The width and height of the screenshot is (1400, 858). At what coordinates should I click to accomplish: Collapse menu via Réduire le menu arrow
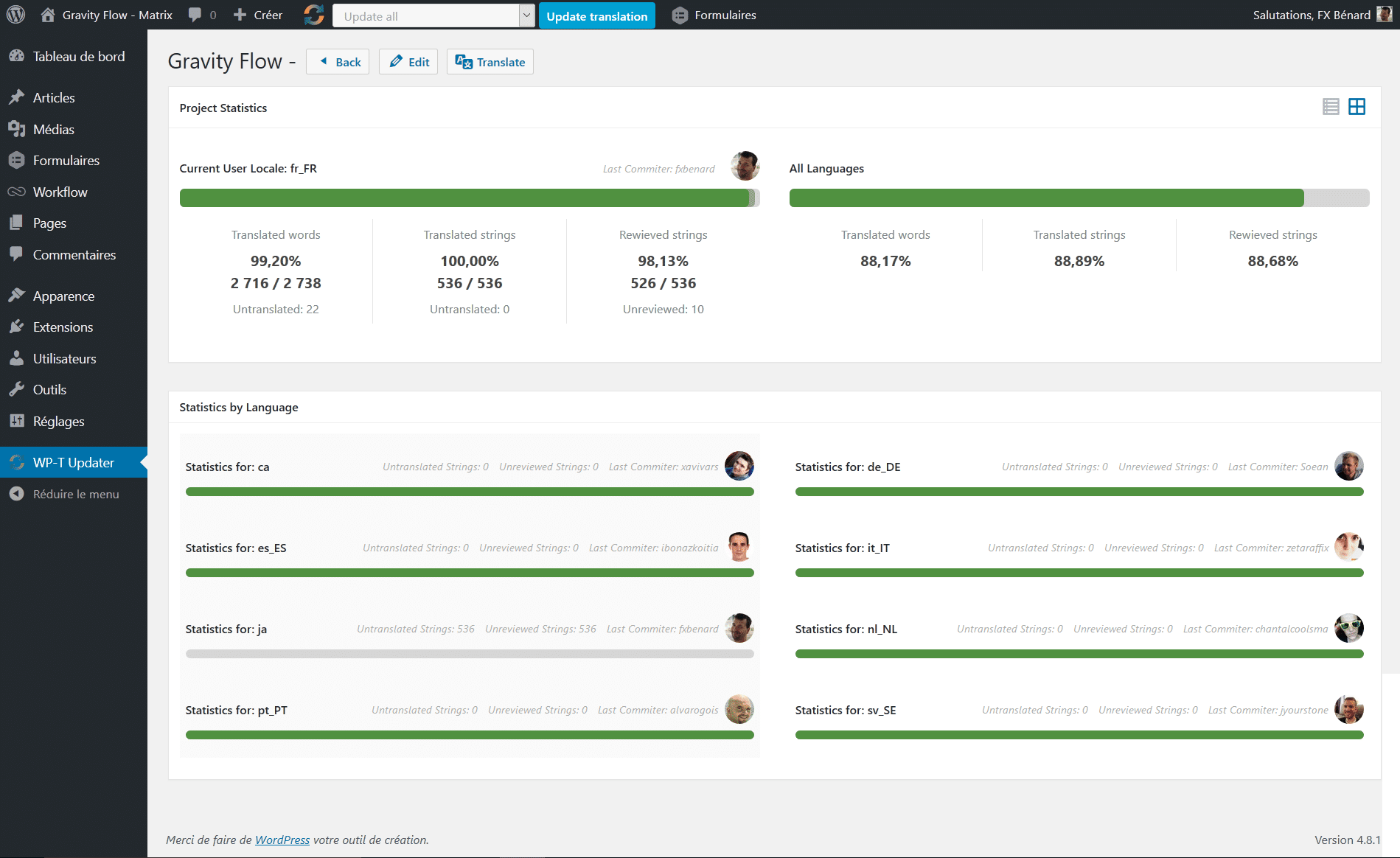[16, 494]
